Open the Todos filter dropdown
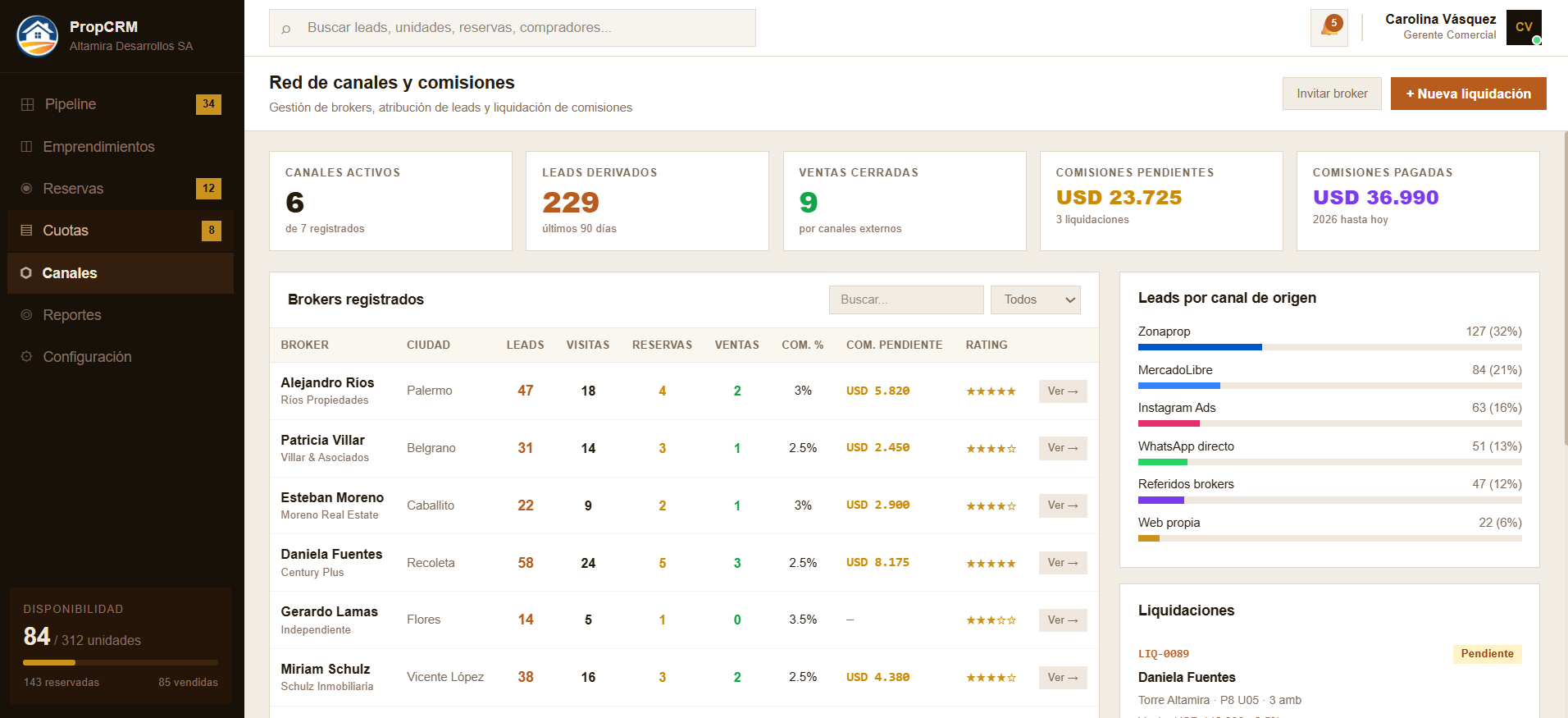 coord(1035,300)
